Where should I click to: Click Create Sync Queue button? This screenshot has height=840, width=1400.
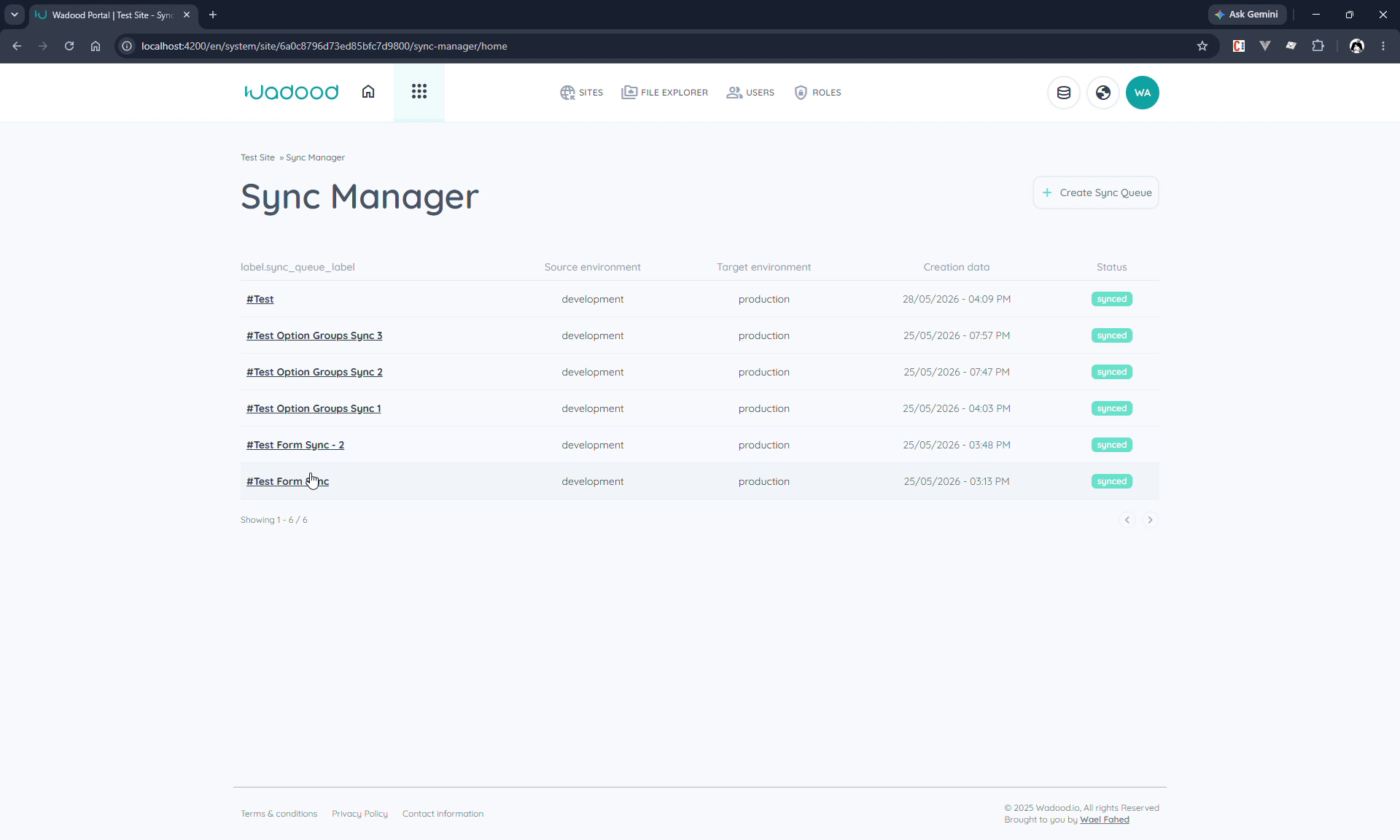coord(1096,192)
